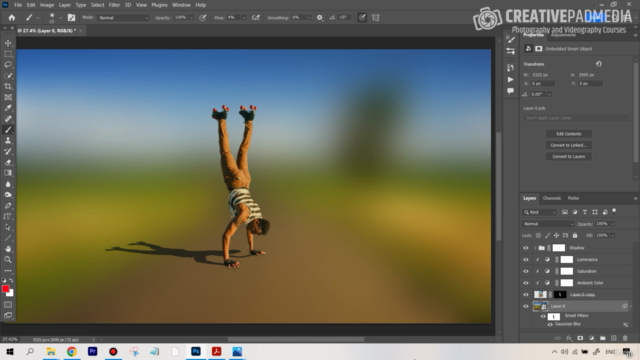Toggle lock all for layer
Screen dimensions: 640x360
click(575, 236)
